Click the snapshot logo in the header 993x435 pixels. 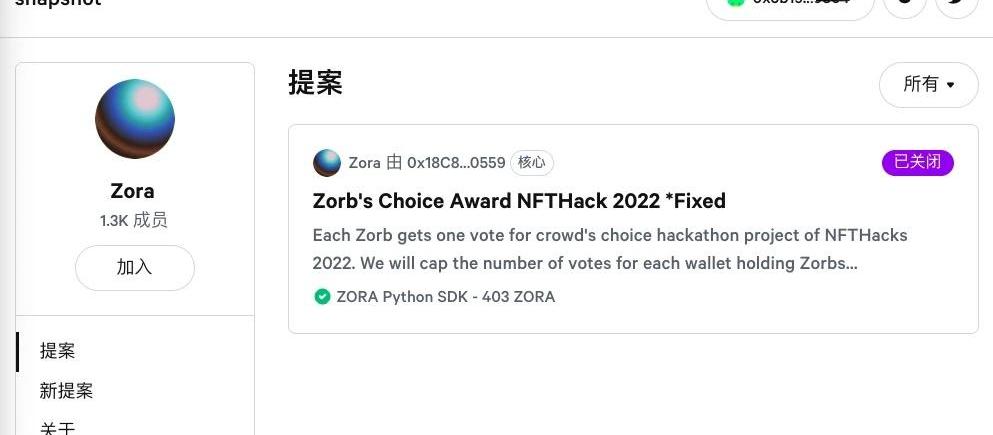click(x=58, y=3)
